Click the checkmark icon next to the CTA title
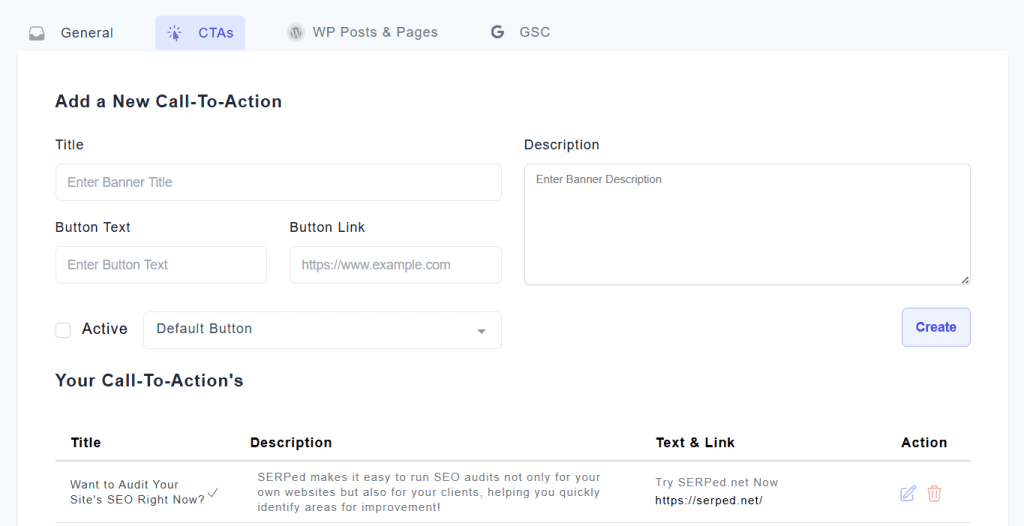 [212, 493]
